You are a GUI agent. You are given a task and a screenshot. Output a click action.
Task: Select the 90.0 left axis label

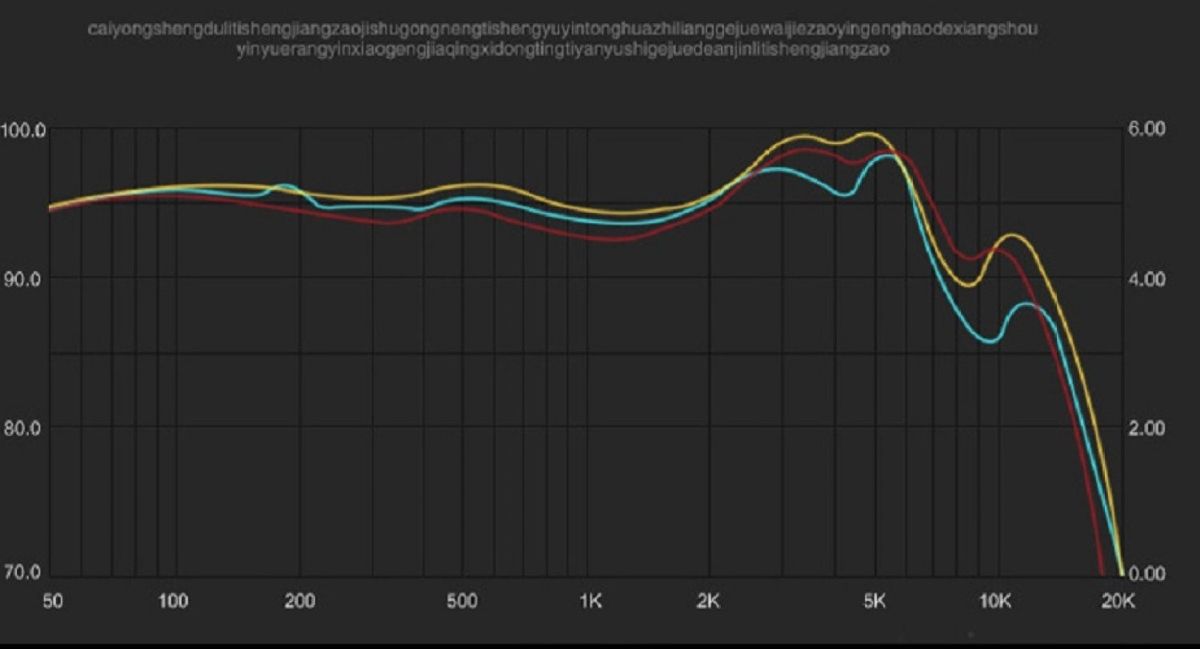24,278
